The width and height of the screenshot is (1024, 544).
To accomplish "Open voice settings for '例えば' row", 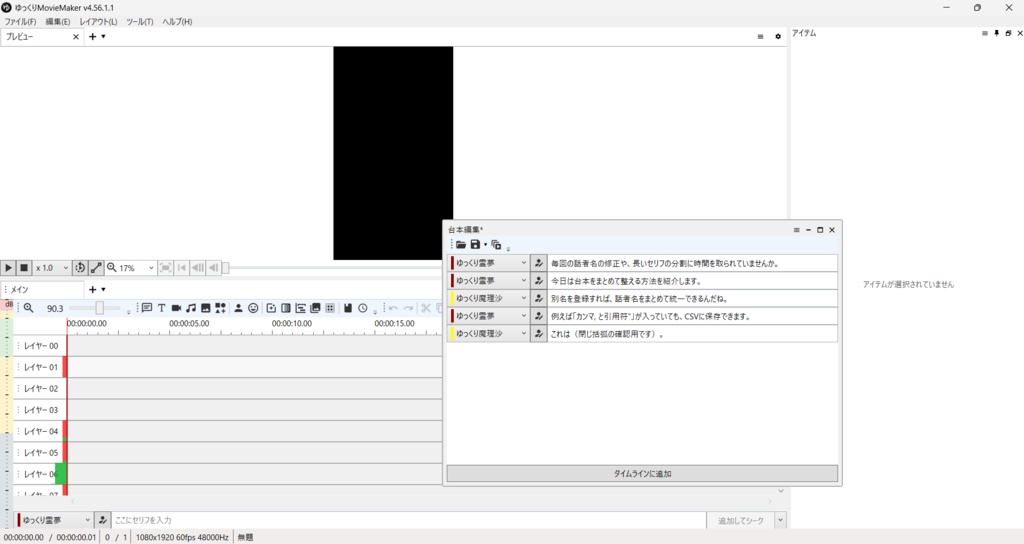I will 539,316.
